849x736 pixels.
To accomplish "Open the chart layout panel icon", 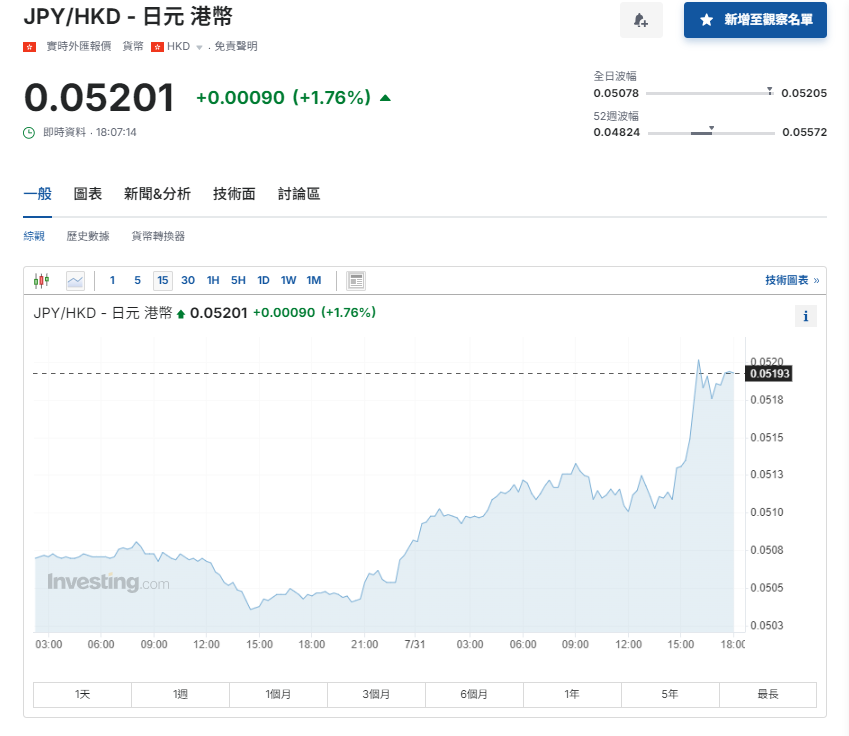I will [356, 281].
